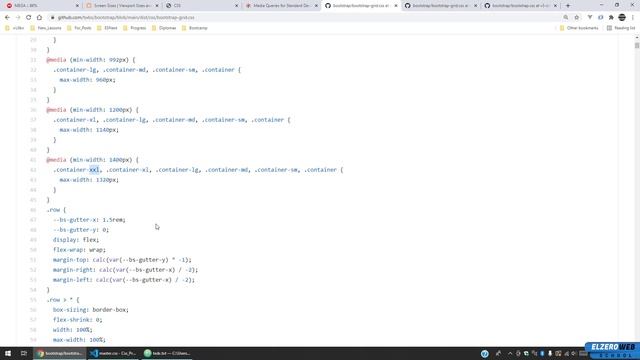This screenshot has height=360, width=640.
Task: Click the '--bs-gutter-y: 0;' line
Action: (x=81, y=230)
